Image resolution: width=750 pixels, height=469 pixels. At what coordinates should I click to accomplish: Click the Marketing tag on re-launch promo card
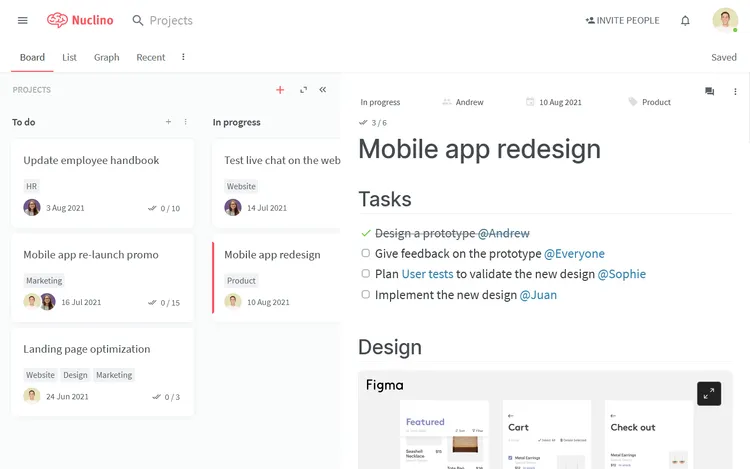click(44, 281)
